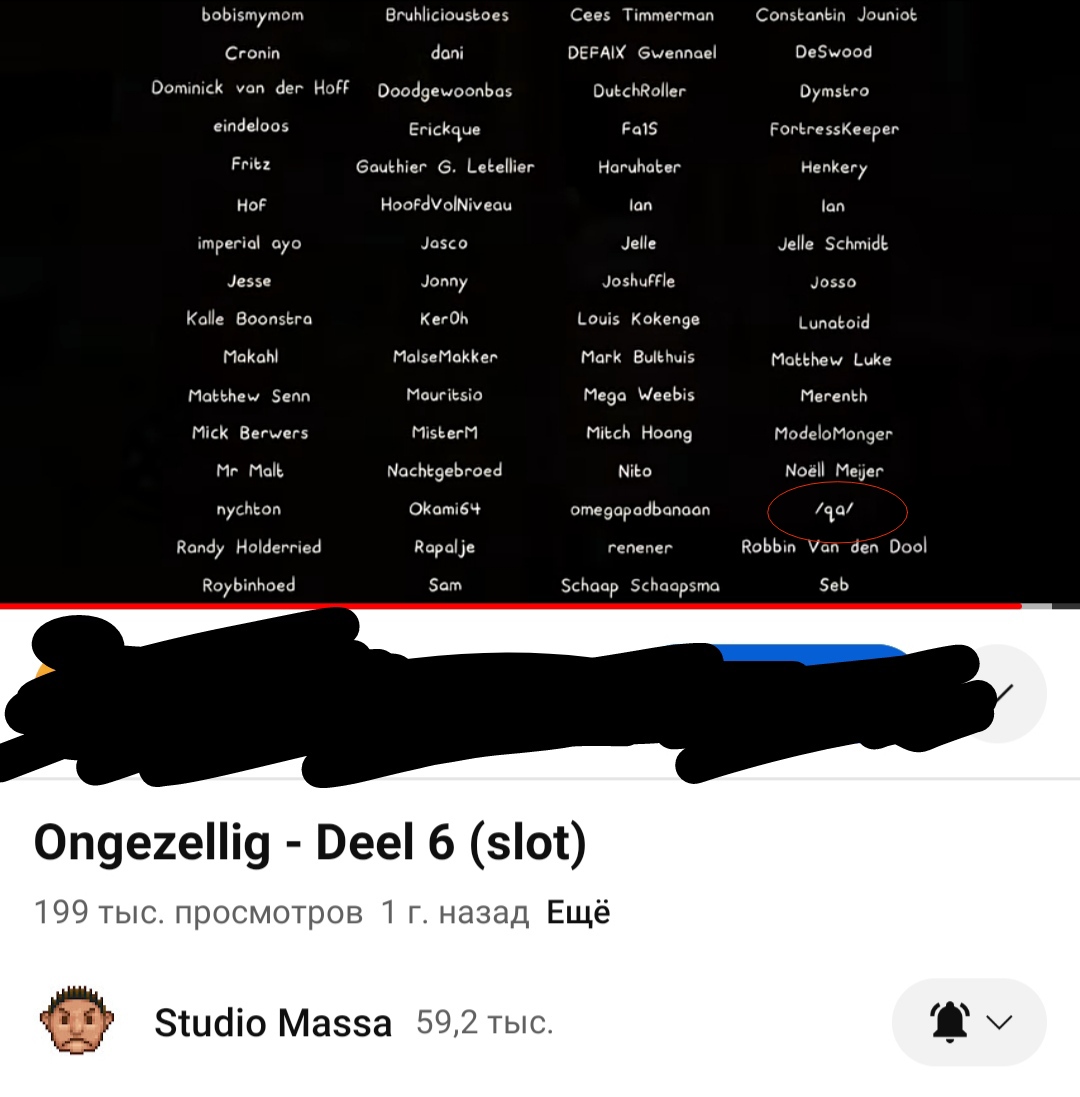Click the video title Ongezellig - Deel 6 (slot)
This screenshot has height=1097, width=1080.
coord(310,842)
